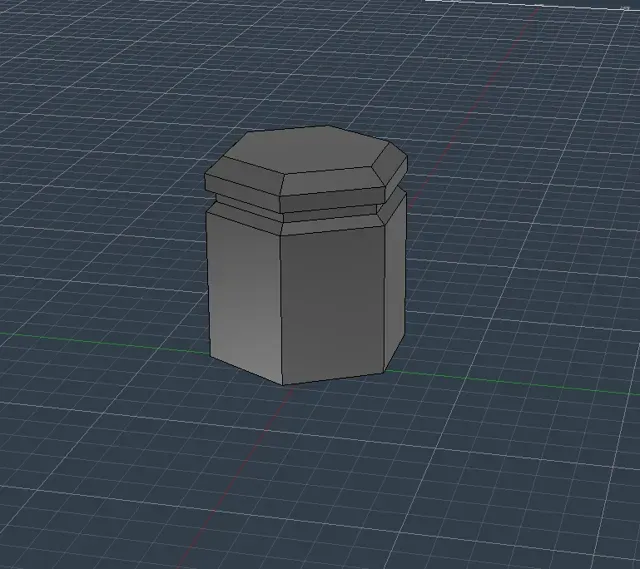Image resolution: width=640 pixels, height=569 pixels.
Task: Select the lid's front vertical rim face
Action: click(x=333, y=200)
